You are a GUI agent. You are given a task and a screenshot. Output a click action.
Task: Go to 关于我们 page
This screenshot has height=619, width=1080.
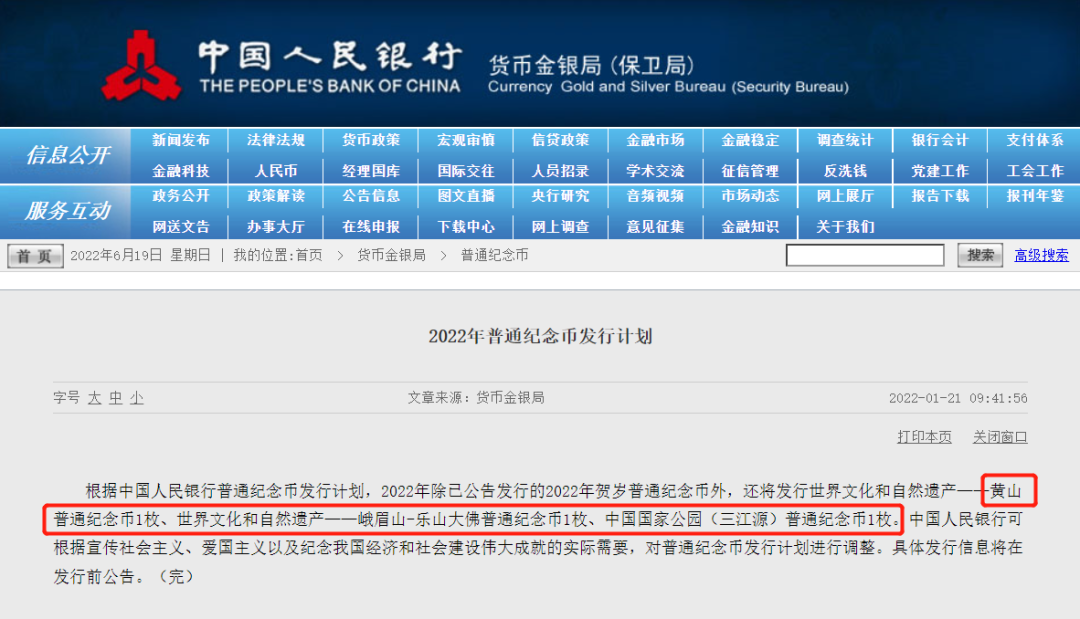coord(845,227)
